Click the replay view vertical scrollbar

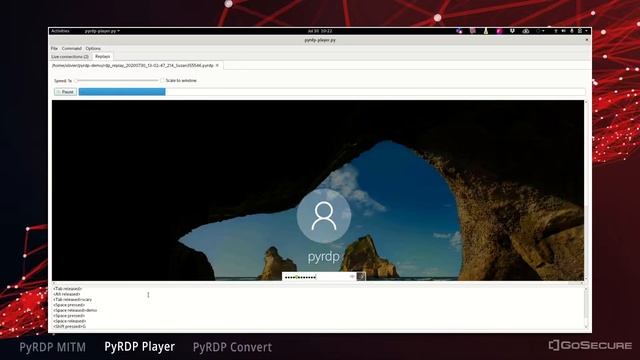tap(586, 190)
